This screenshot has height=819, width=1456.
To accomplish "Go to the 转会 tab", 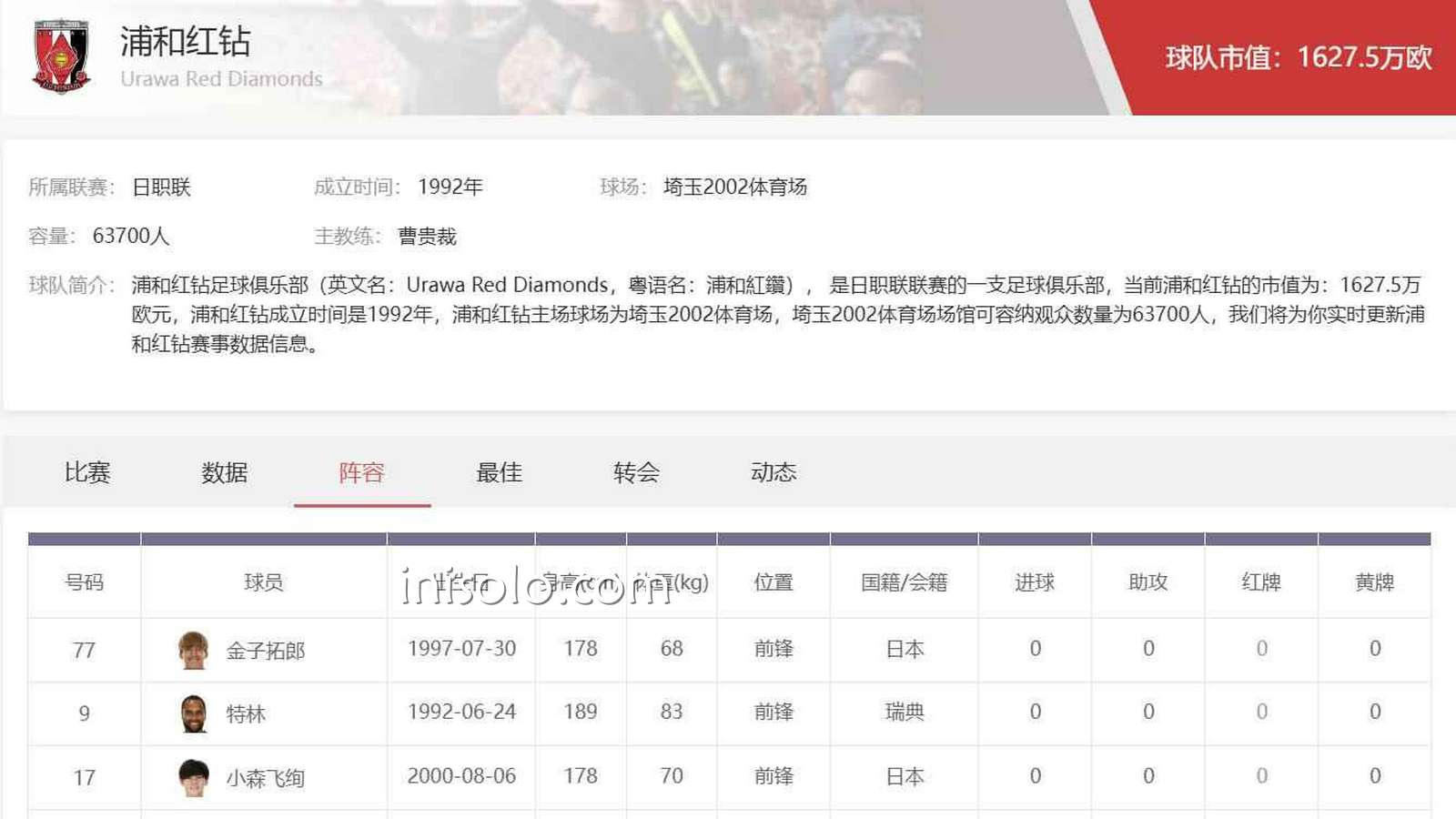I will point(637,472).
